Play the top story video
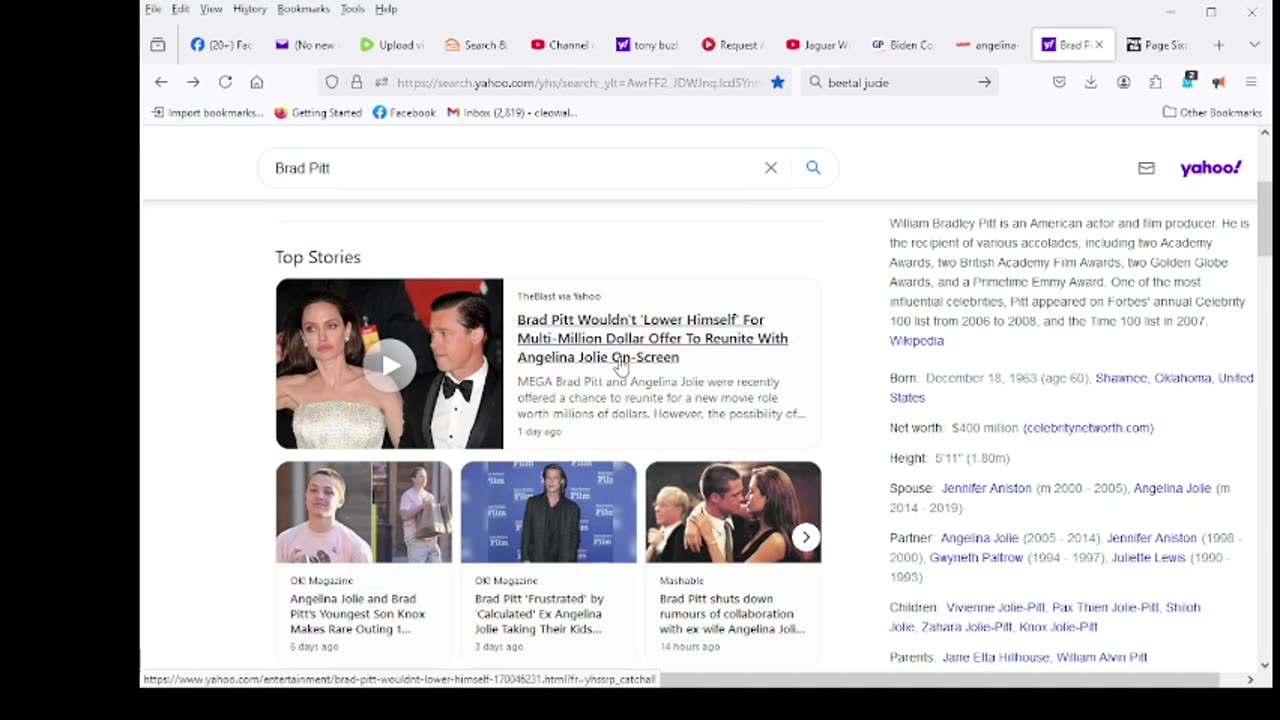 point(390,365)
